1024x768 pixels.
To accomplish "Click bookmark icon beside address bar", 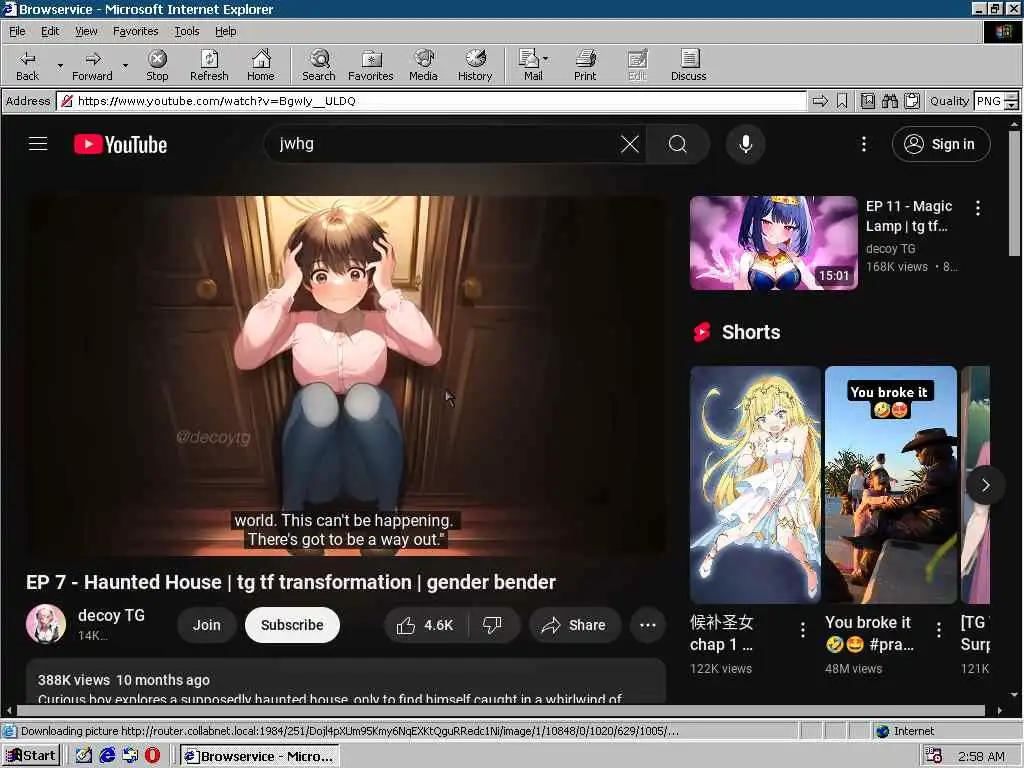I will click(x=842, y=101).
